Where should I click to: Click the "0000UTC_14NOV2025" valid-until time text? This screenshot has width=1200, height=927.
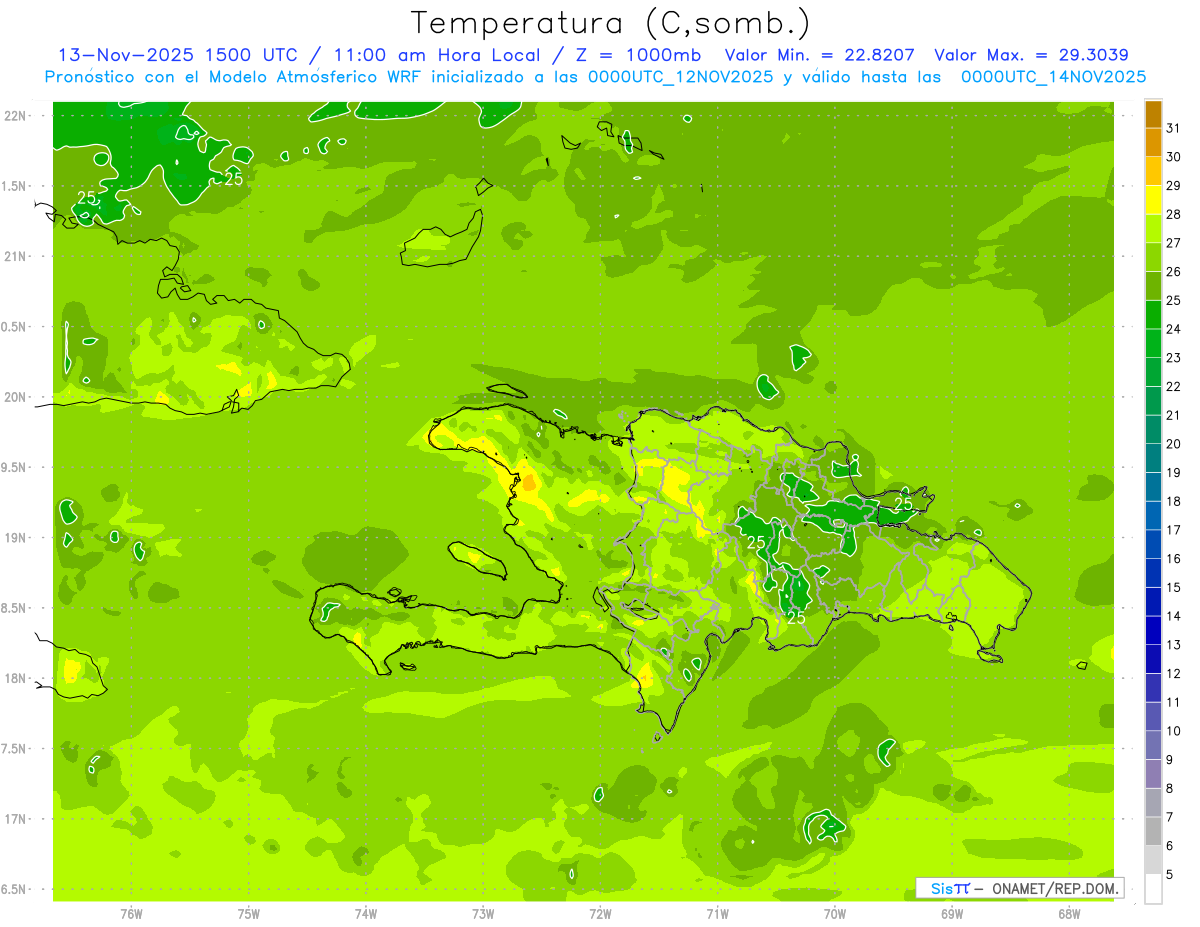tap(1053, 77)
